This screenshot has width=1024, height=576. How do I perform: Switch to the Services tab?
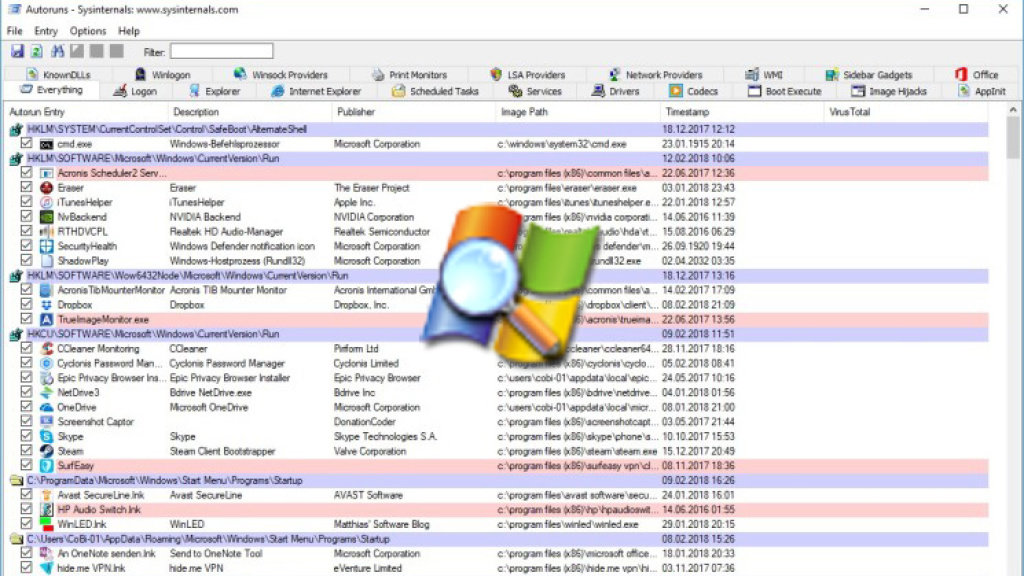pyautogui.click(x=536, y=91)
